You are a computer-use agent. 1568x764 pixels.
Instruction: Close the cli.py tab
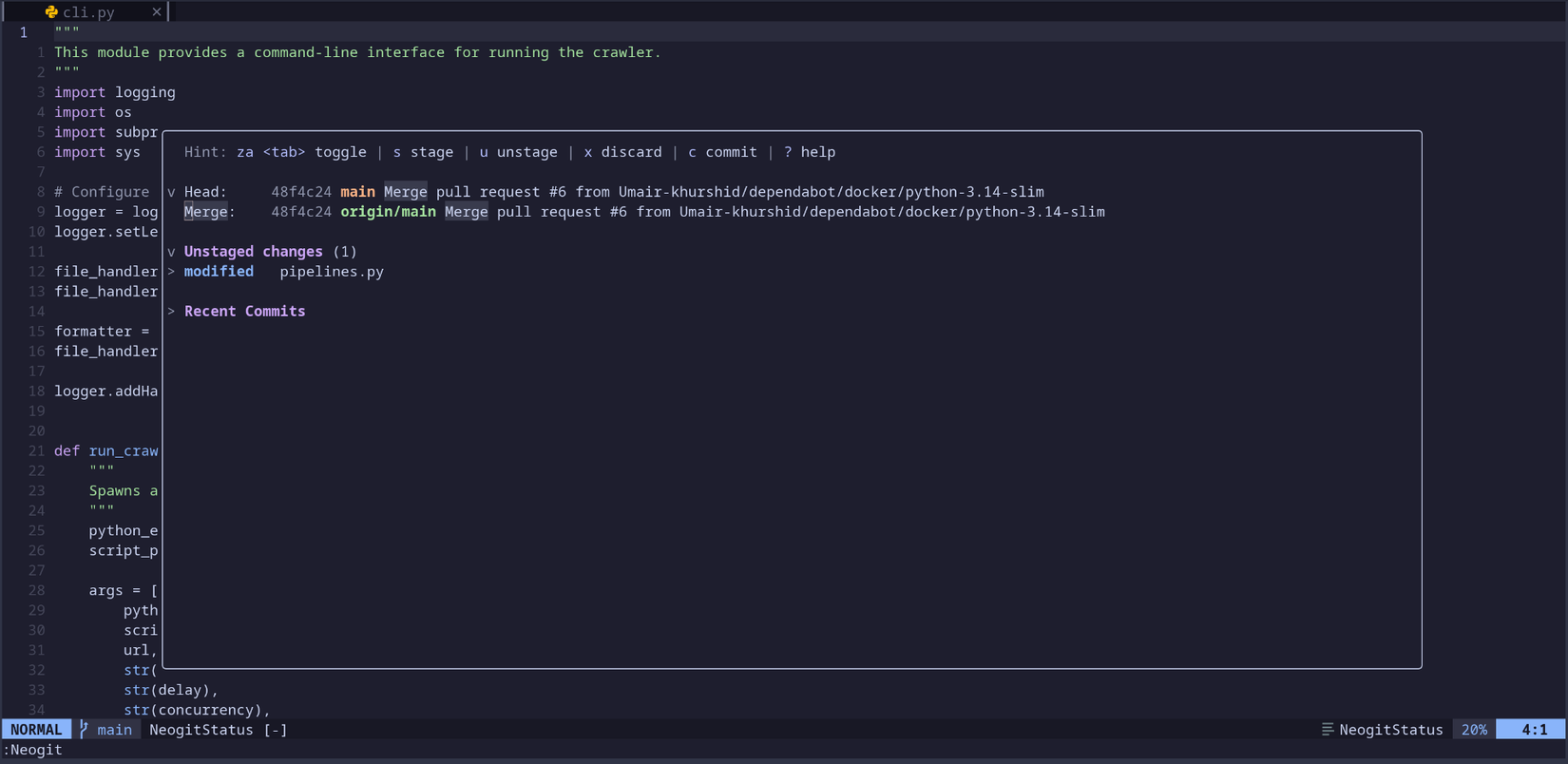point(157,11)
